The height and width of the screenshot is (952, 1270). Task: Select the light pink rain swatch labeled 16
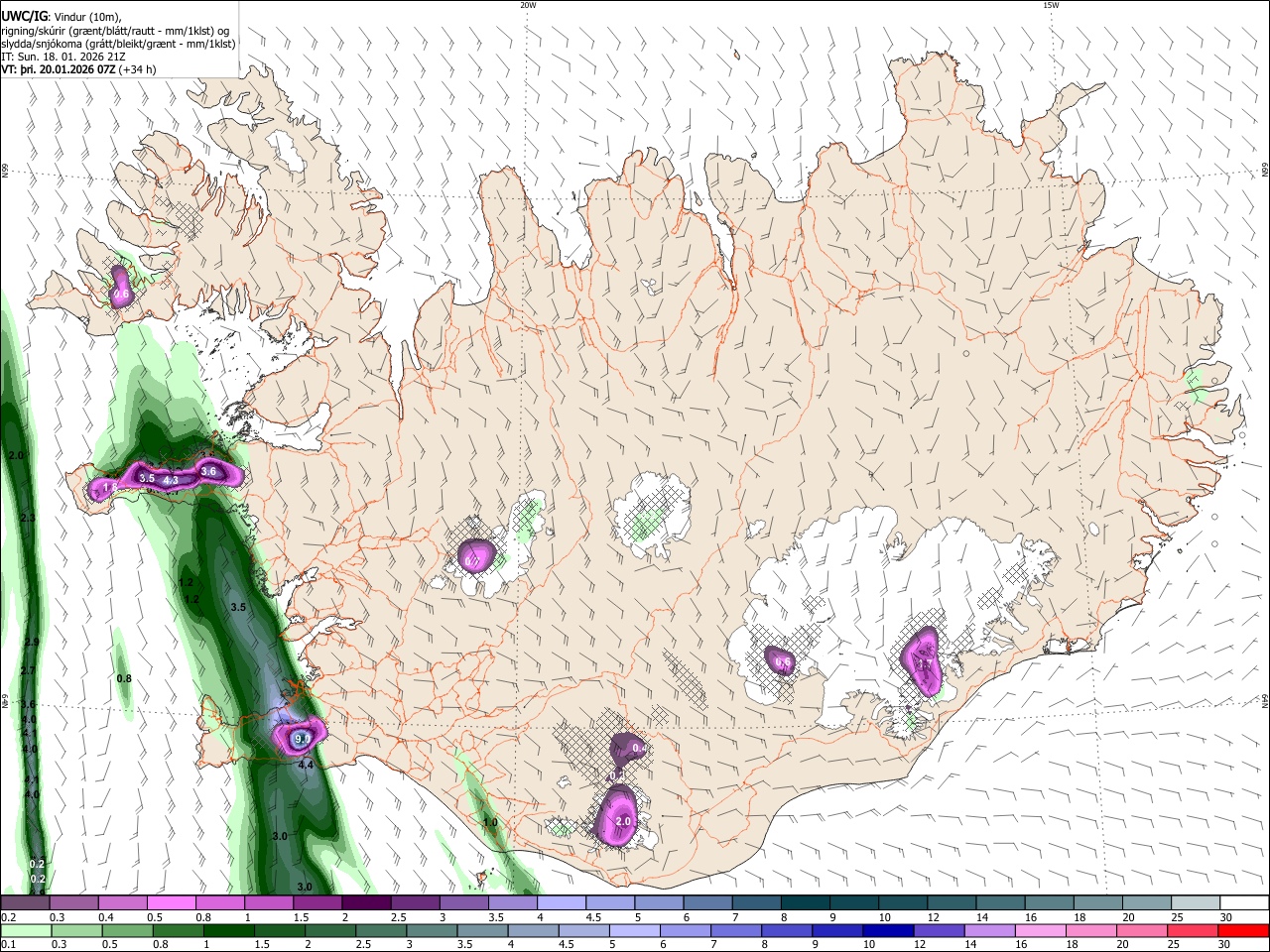coord(1039,930)
